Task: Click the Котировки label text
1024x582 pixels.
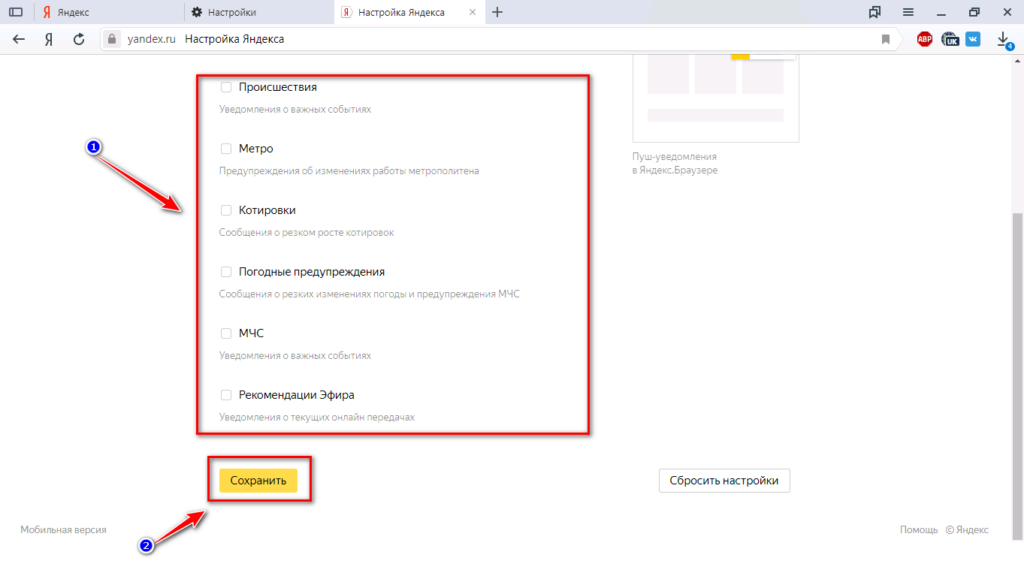Action: tap(267, 210)
